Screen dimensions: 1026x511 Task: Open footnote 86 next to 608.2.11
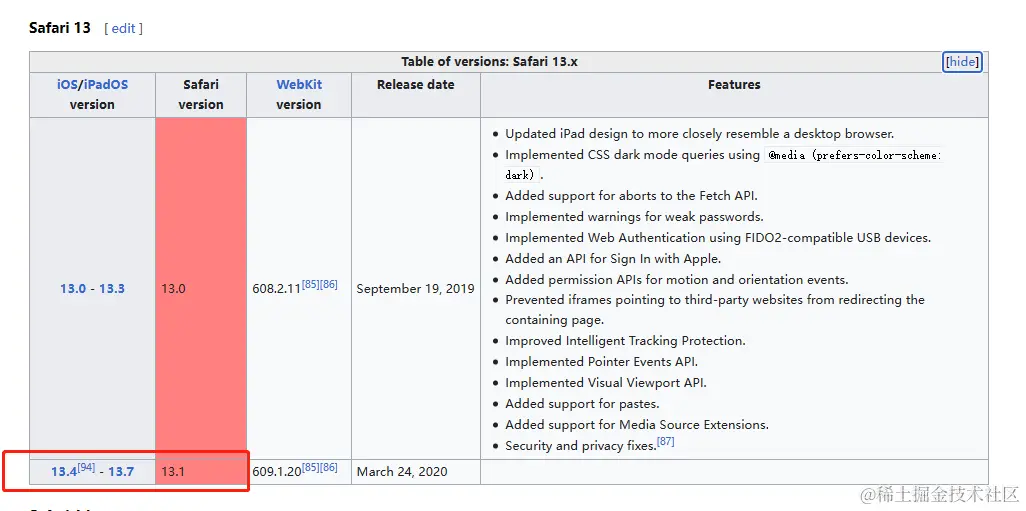(328, 285)
